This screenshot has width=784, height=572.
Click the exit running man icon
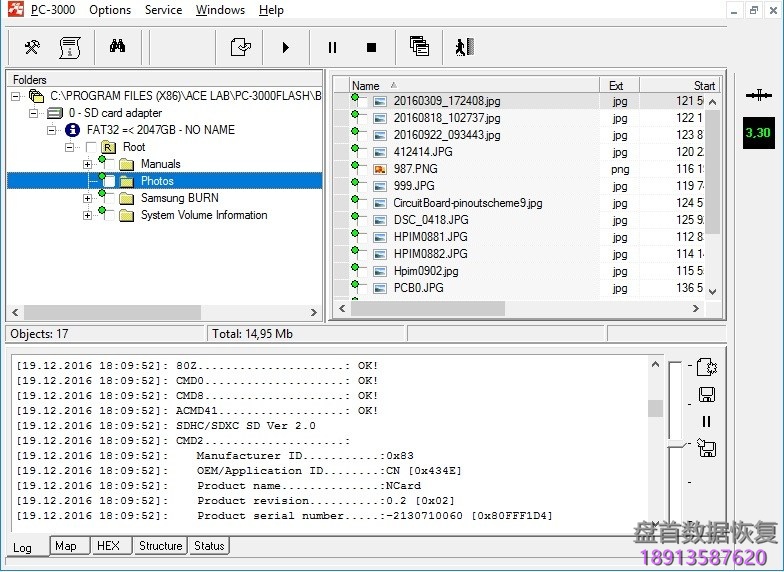(463, 47)
